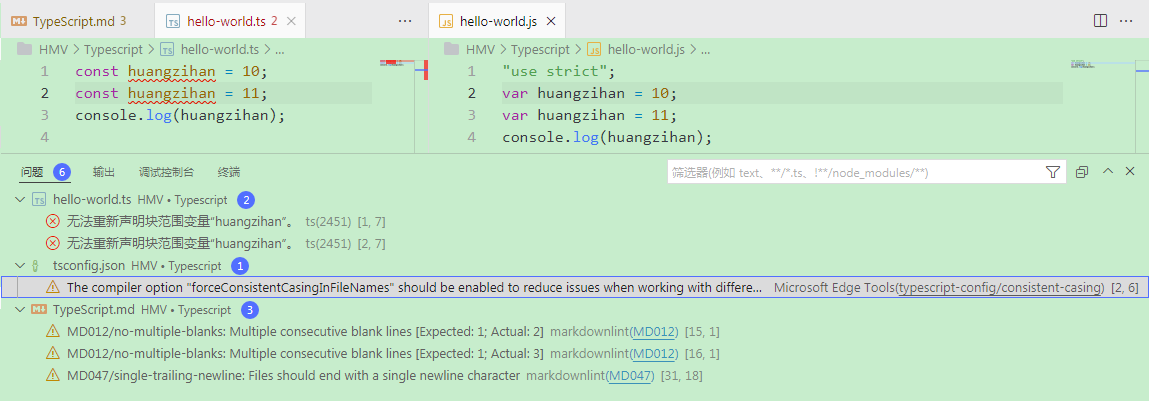This screenshot has width=1149, height=401.
Task: Open right editor group more actions menu
Action: (1127, 21)
